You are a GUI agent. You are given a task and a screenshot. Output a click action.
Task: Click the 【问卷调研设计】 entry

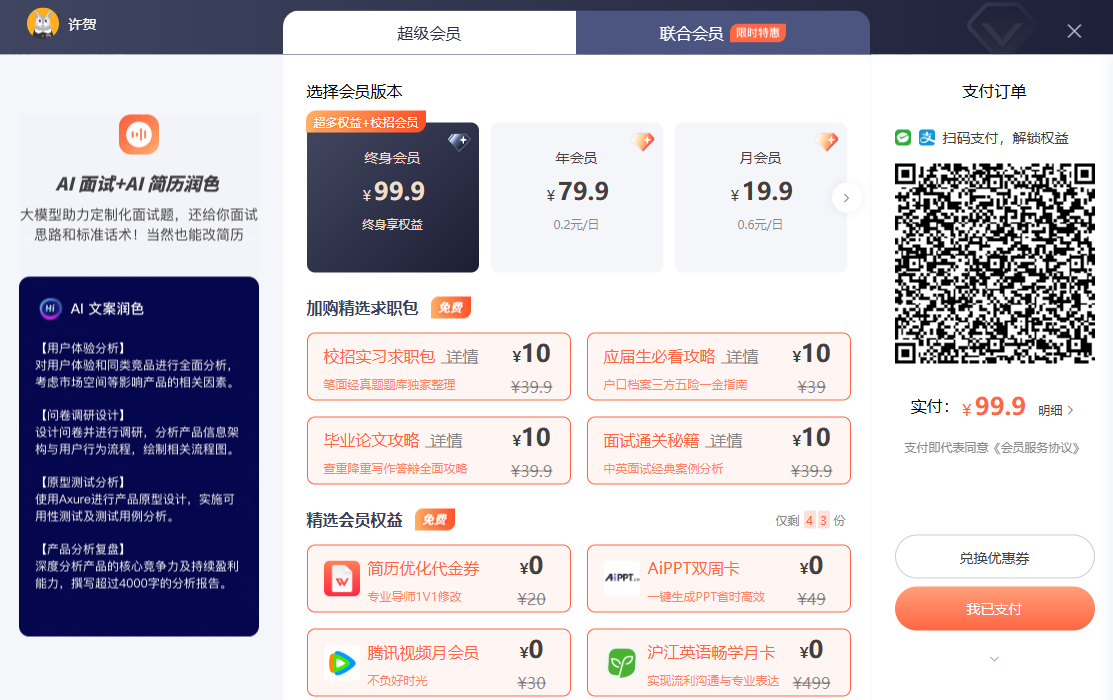(x=137, y=432)
